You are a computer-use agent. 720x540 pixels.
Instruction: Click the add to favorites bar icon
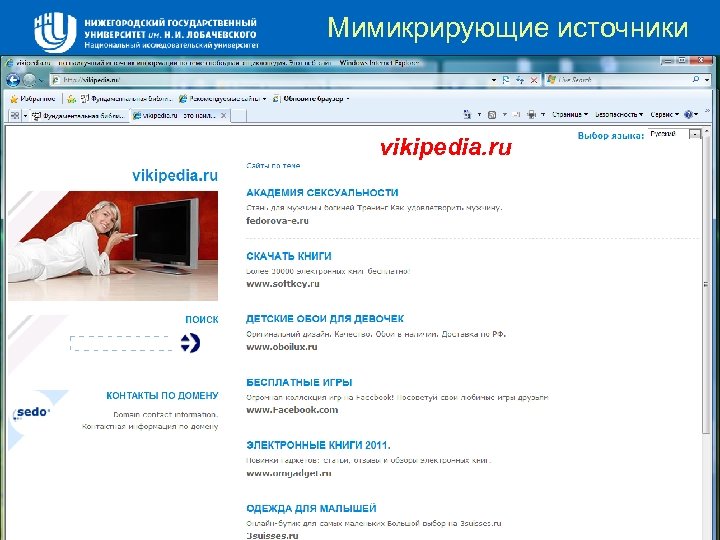(72, 99)
